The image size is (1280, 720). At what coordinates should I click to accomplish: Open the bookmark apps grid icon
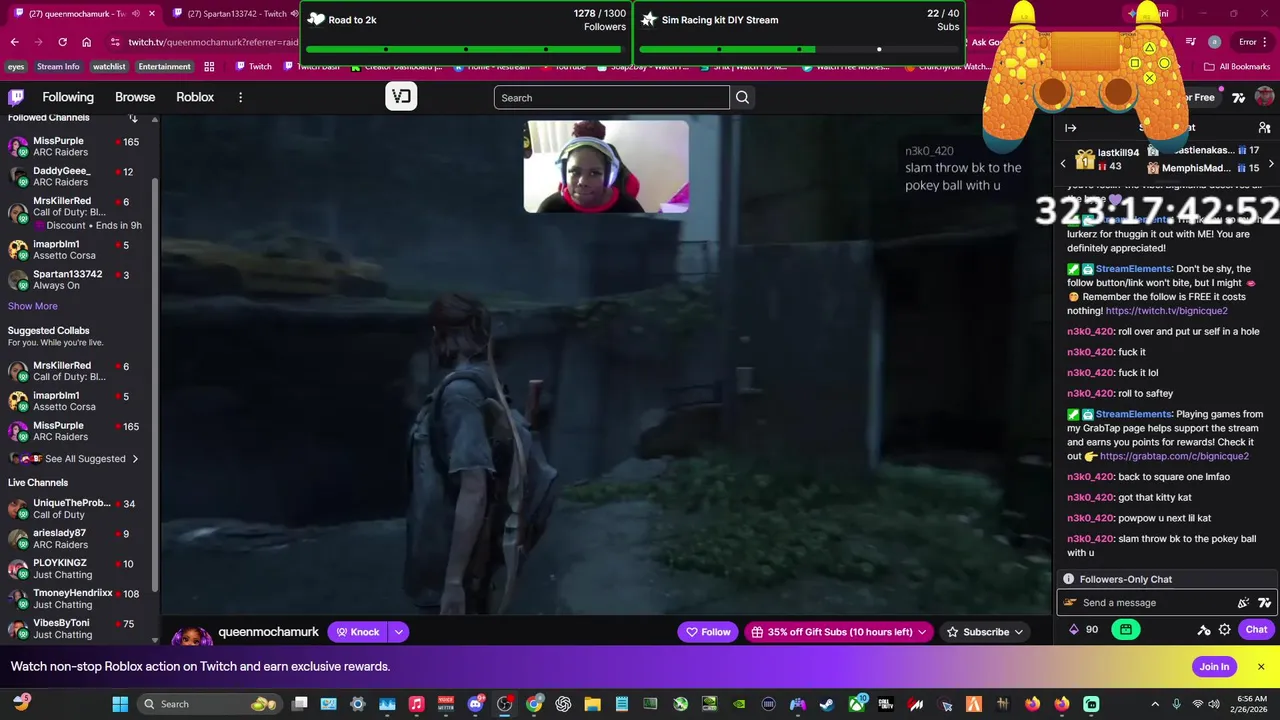pyautogui.click(x=209, y=67)
